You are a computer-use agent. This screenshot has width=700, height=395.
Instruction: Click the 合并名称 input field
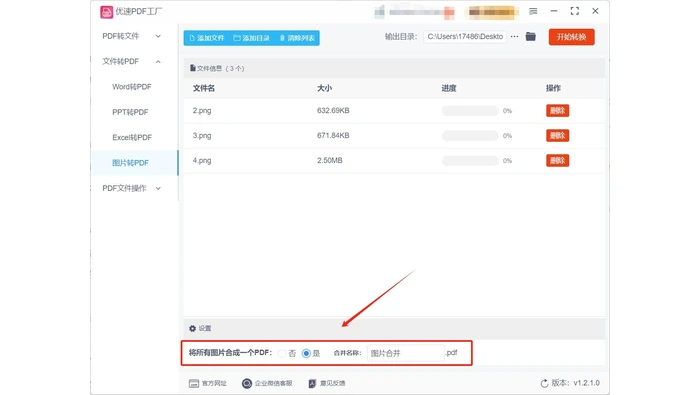tap(406, 353)
